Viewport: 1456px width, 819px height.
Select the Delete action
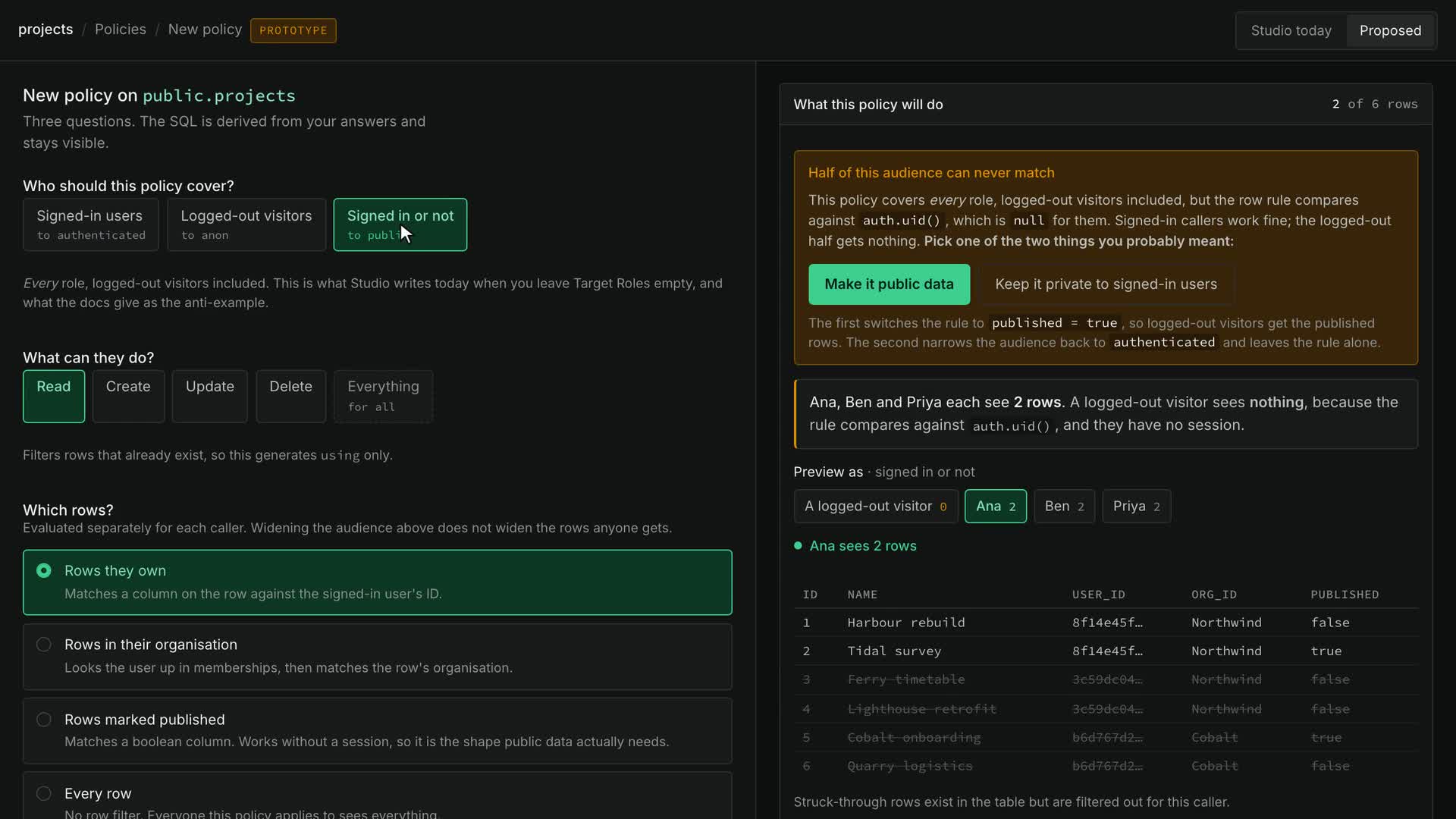(x=291, y=396)
